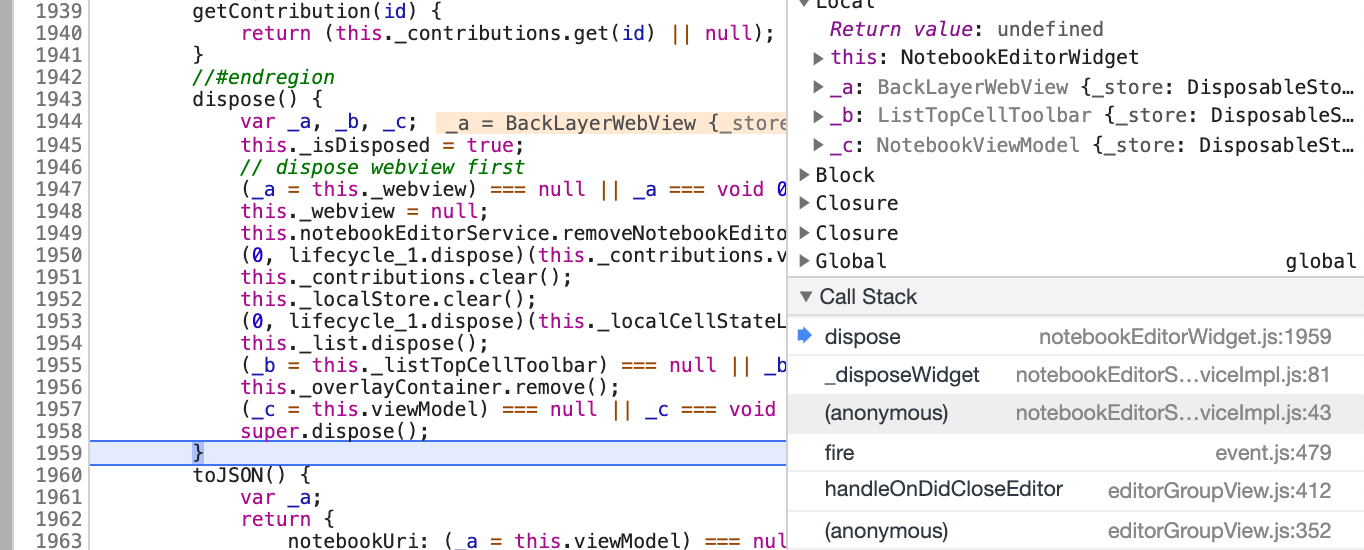The image size is (1364, 550).
Task: Click 'toJSON() {' method declaration
Action: tap(251, 475)
